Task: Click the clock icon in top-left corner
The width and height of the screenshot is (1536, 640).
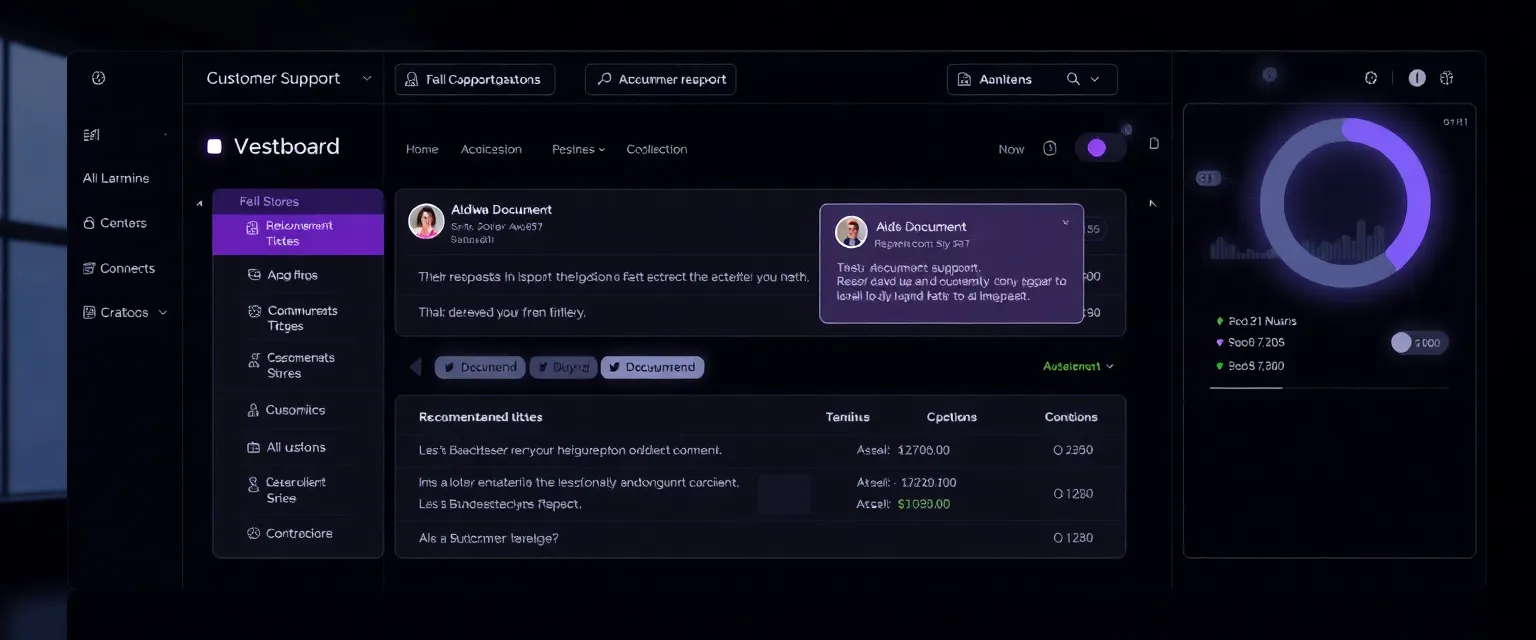Action: click(98, 78)
